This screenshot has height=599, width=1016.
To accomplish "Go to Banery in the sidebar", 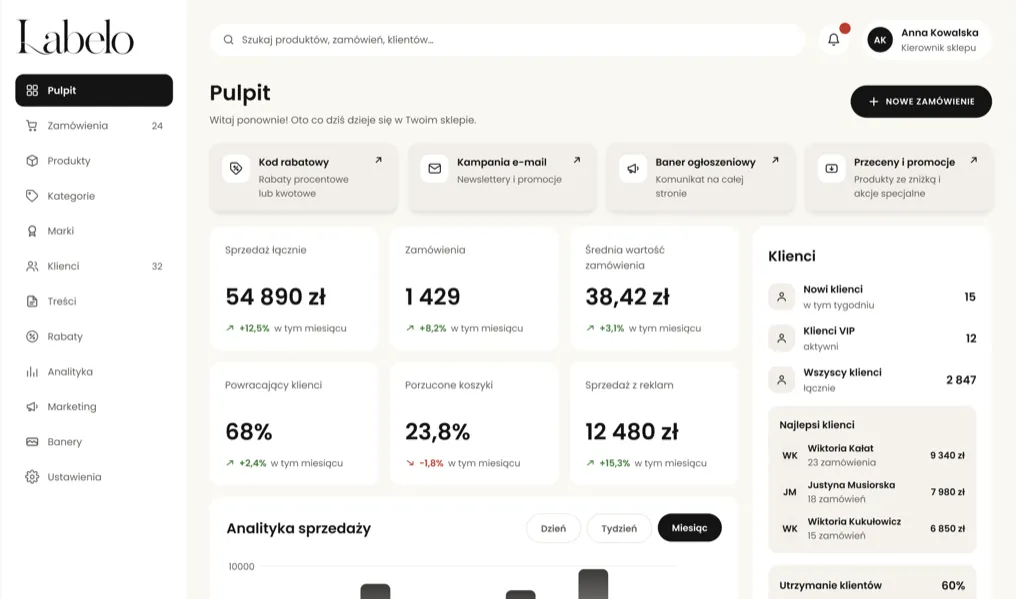I will click(94, 441).
